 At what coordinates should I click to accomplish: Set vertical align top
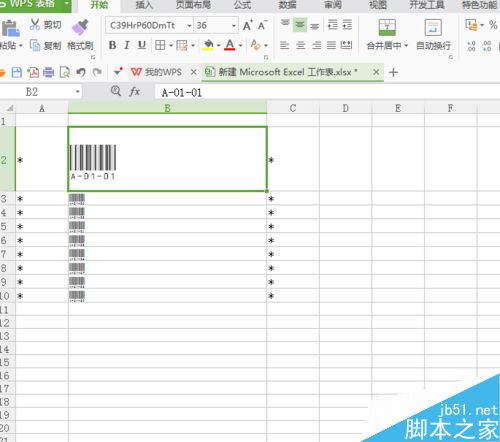coord(285,23)
